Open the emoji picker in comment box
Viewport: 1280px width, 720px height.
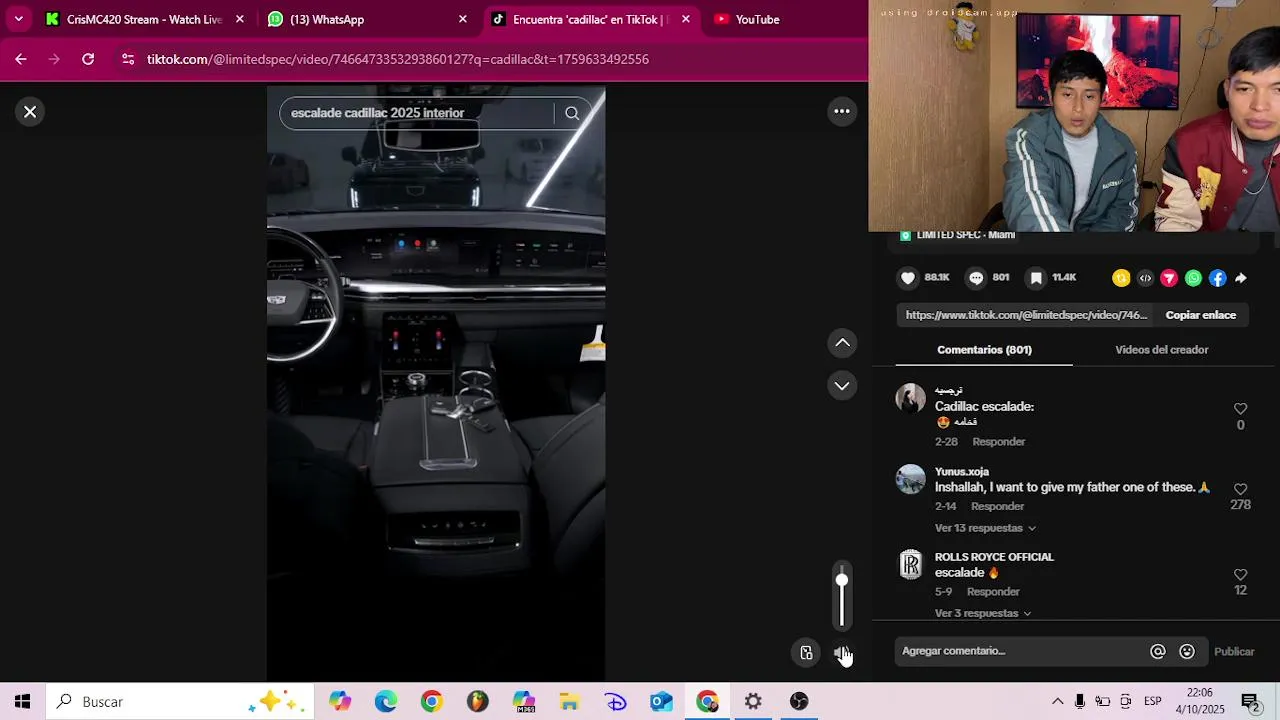[x=1187, y=651]
